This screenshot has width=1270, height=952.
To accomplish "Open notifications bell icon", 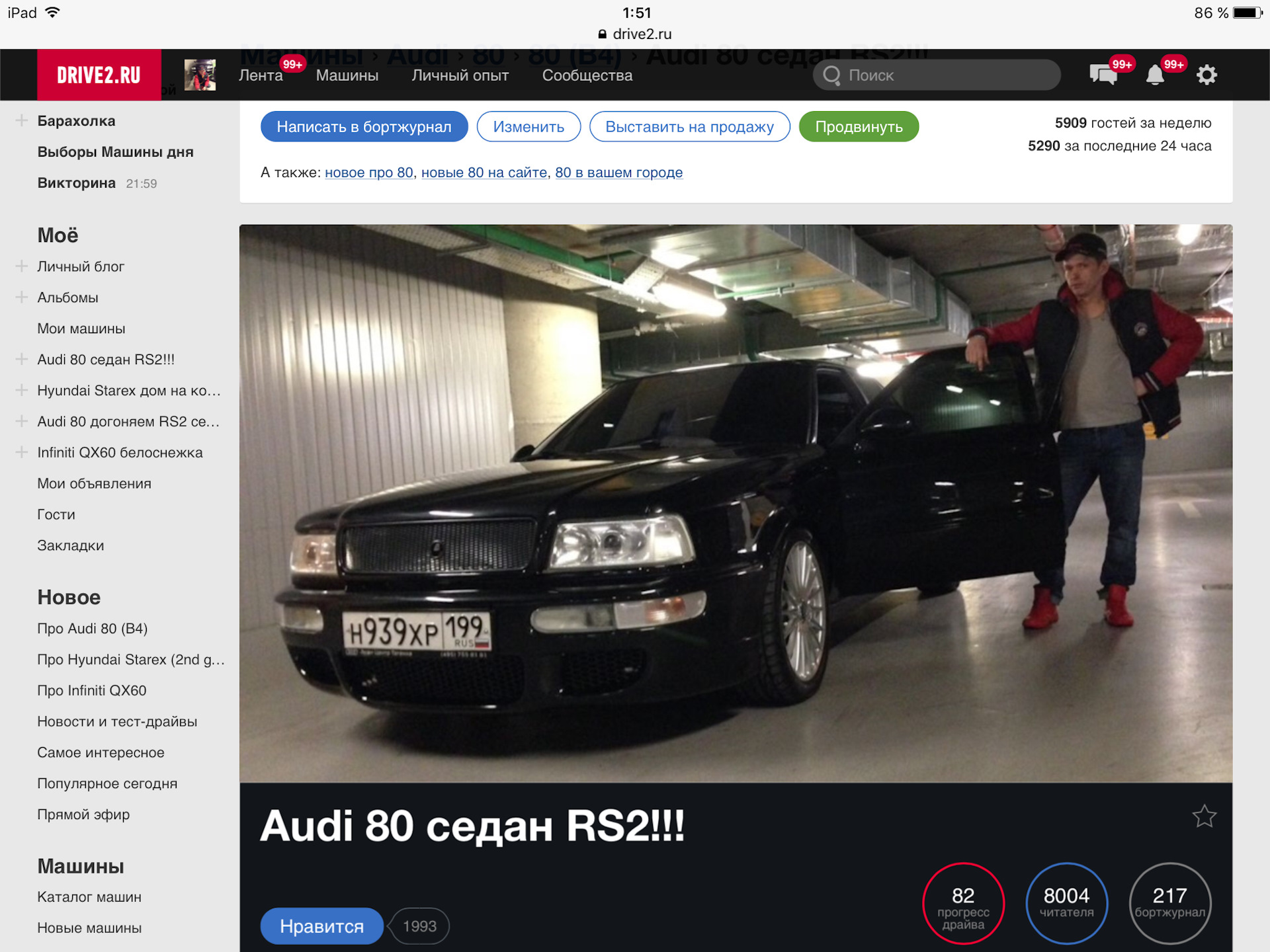I will click(x=1155, y=75).
